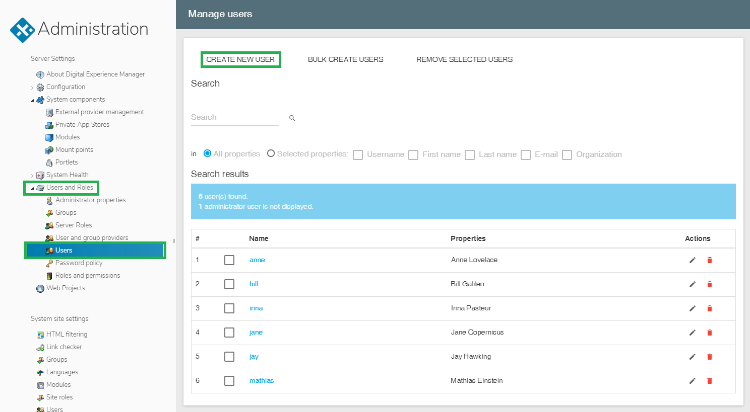
Task: Edit user mathias with pencil icon
Action: tap(692, 381)
